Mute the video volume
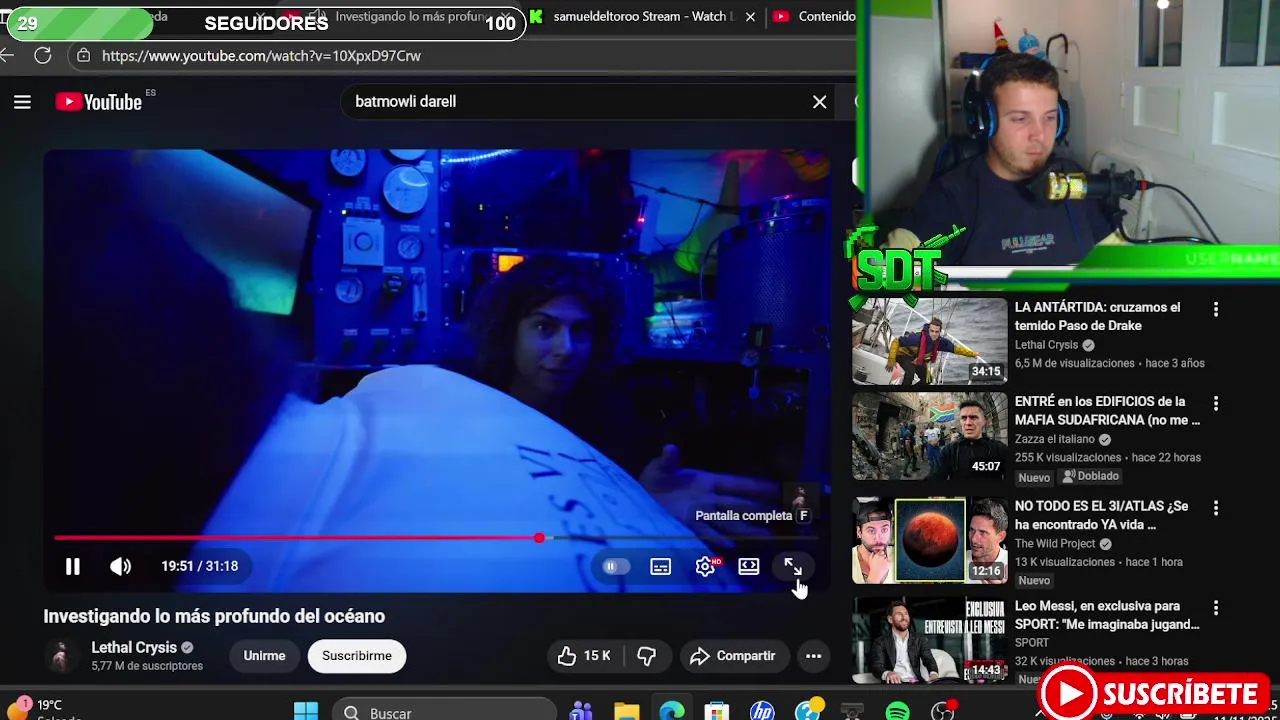The width and height of the screenshot is (1280, 720). point(121,566)
